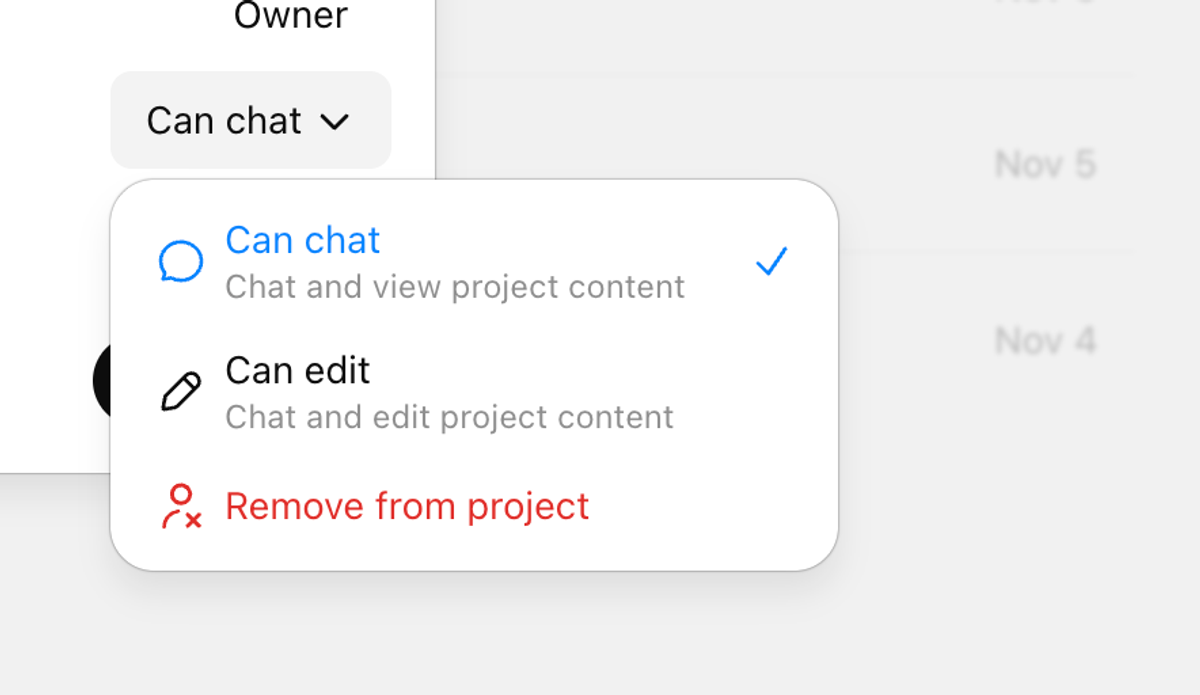Collapse the permission options dropdown
Image resolution: width=1200 pixels, height=695 pixels.
coord(249,120)
